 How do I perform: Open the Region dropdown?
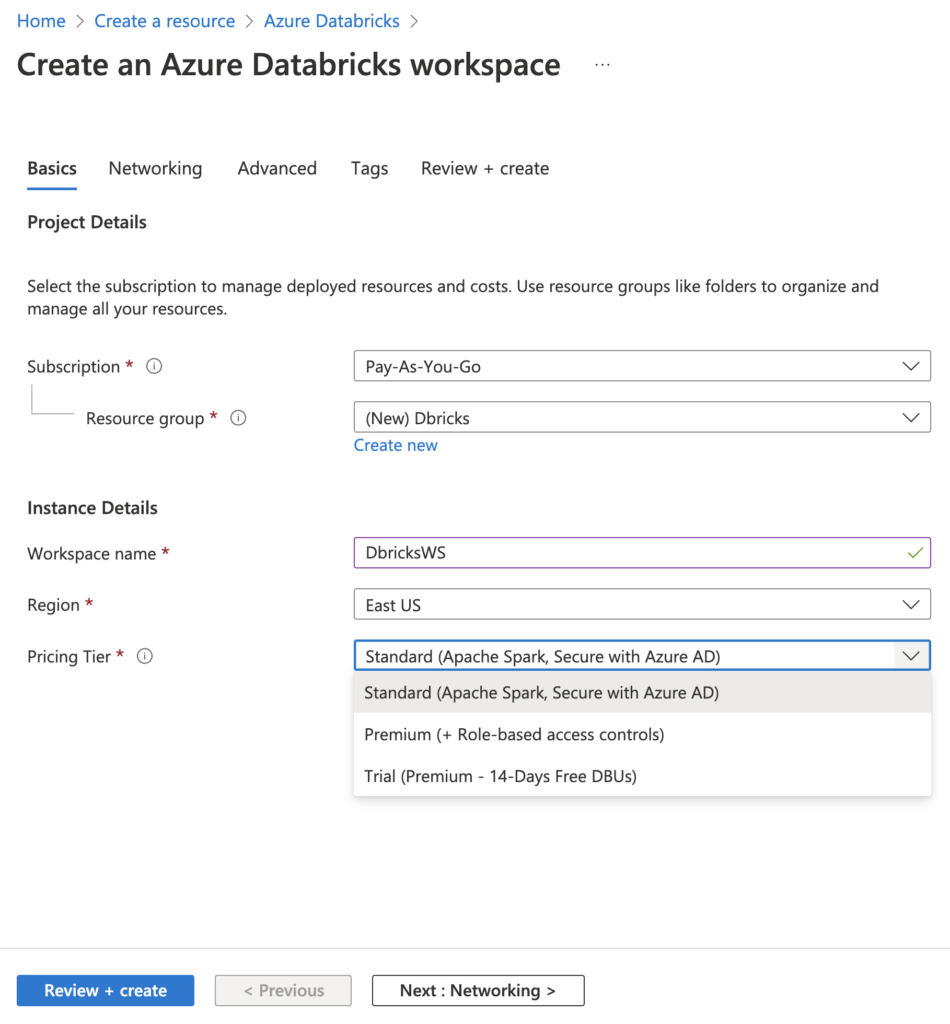pyautogui.click(x=641, y=605)
